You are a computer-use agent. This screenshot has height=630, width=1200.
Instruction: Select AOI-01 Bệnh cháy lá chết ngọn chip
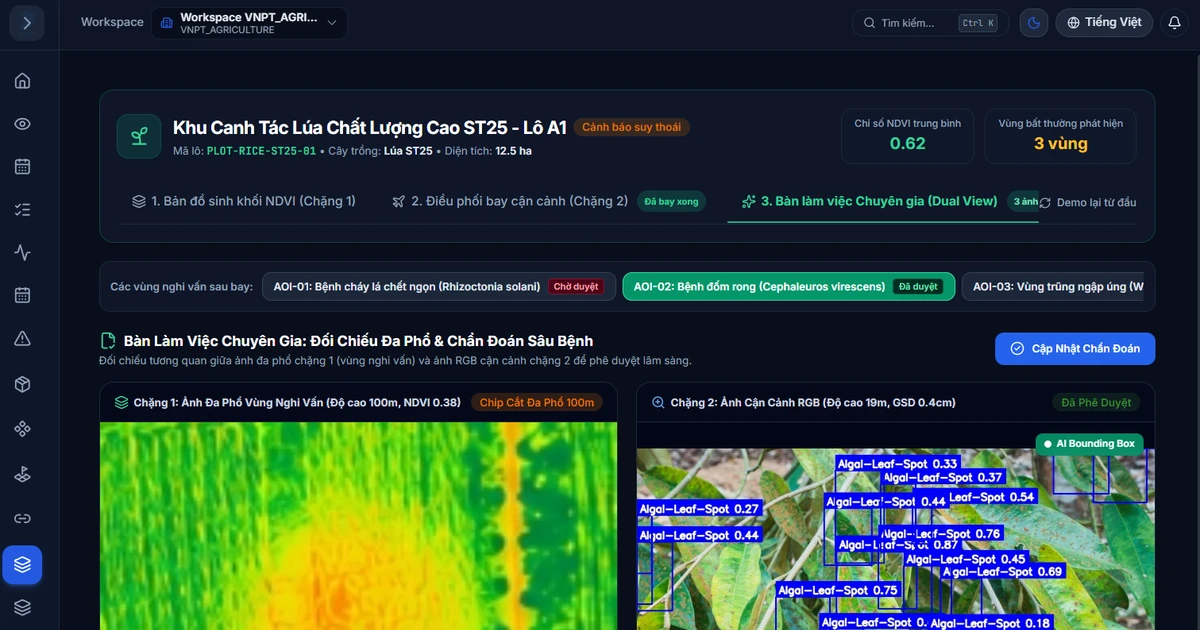pos(439,287)
